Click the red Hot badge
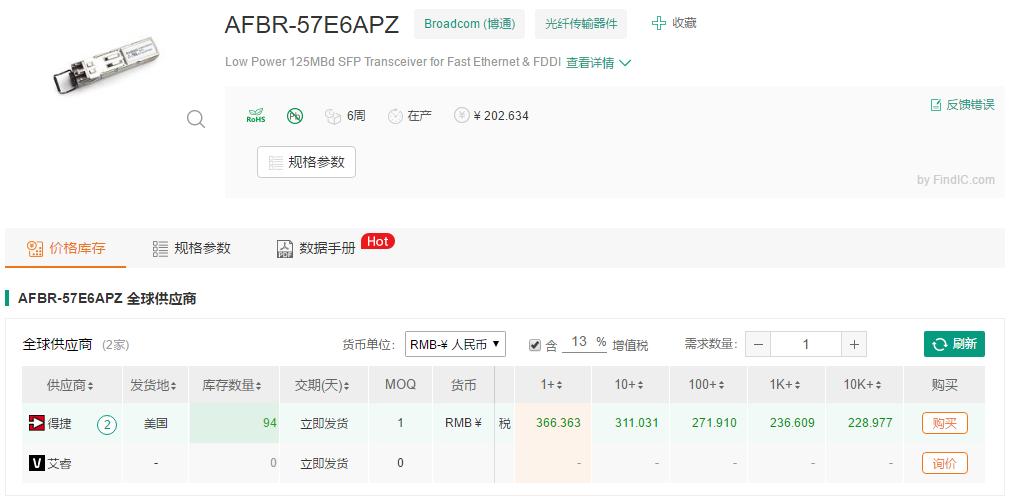1011x503 pixels. [377, 241]
